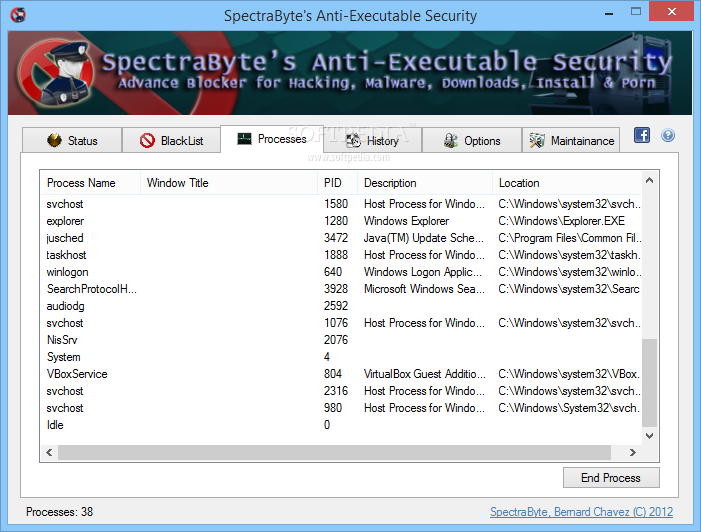Sort by Location column header
Viewport: 701px width, 532px height.
point(567,183)
